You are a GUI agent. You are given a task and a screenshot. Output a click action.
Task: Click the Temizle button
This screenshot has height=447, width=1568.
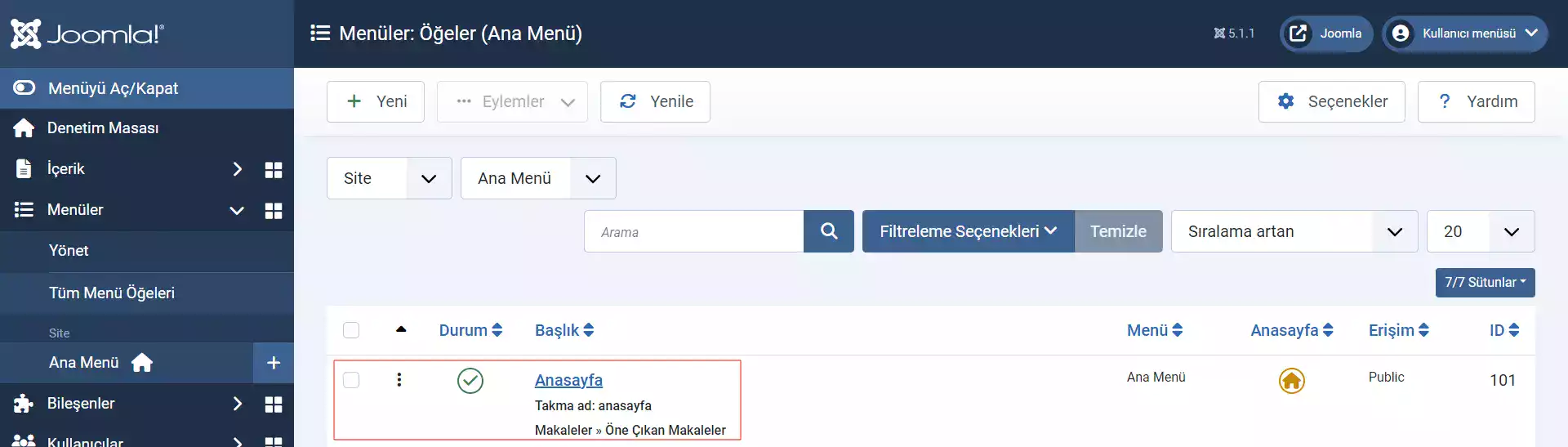coord(1118,231)
